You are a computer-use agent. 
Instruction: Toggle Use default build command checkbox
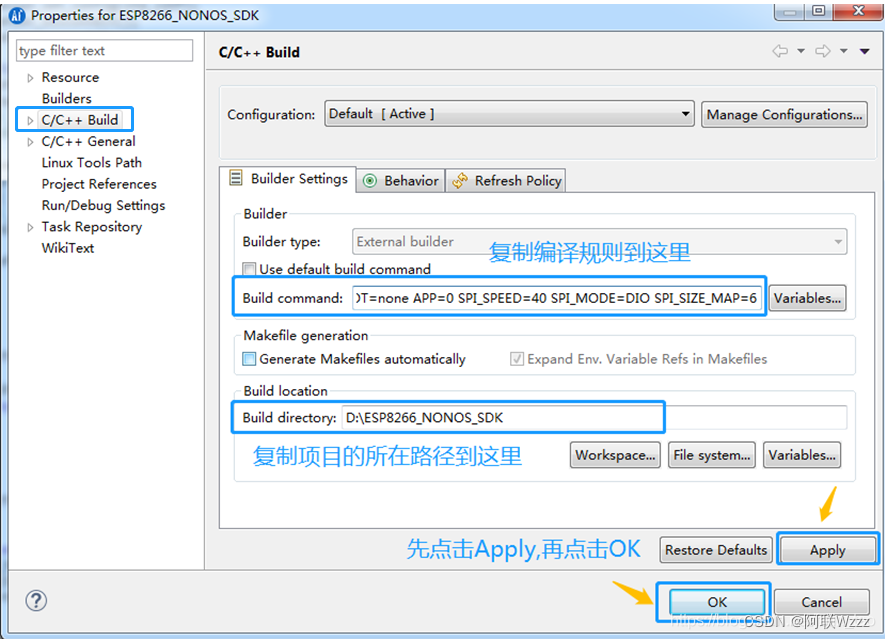pos(249,268)
